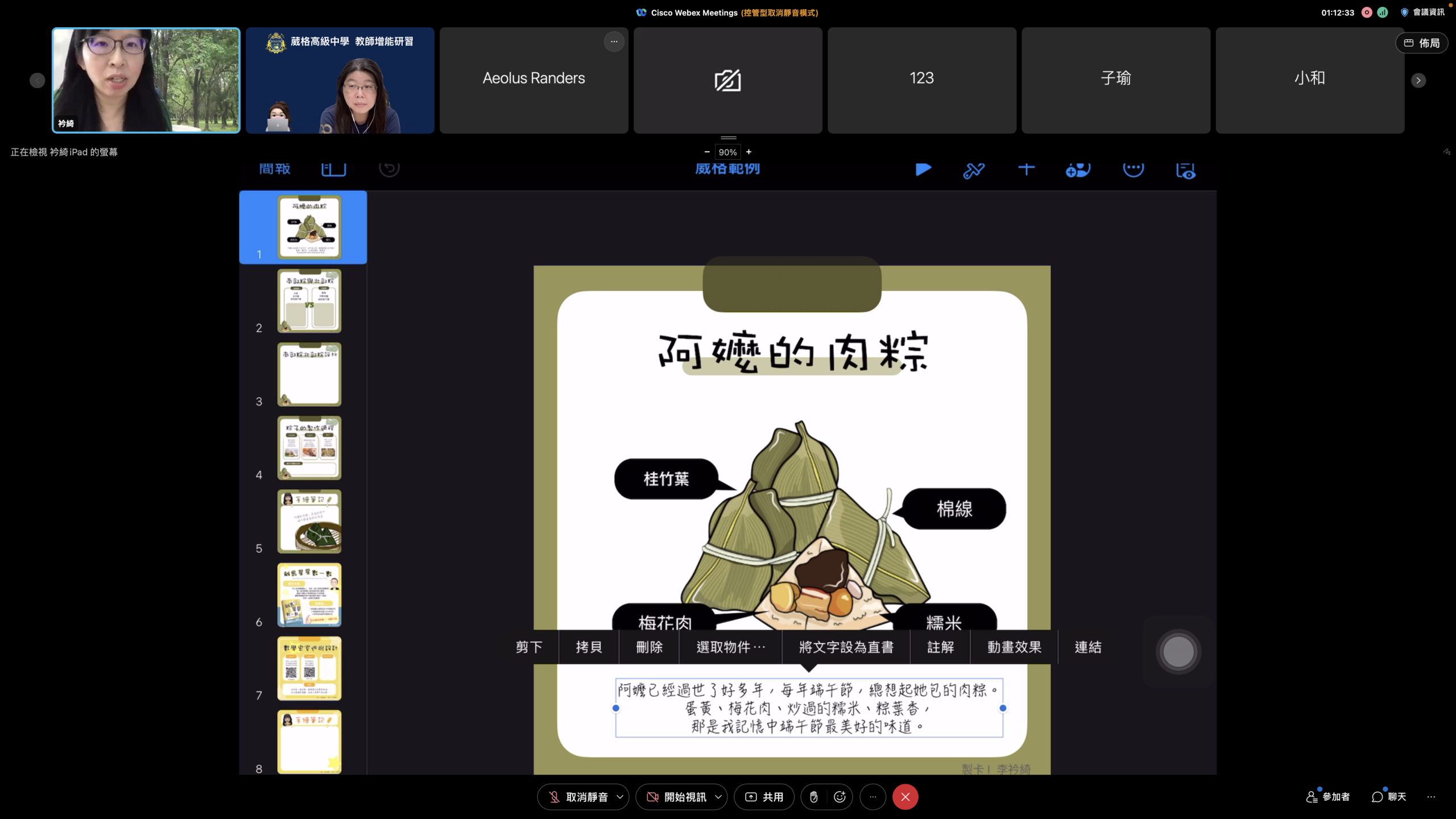Toggle start video button

click(676, 797)
